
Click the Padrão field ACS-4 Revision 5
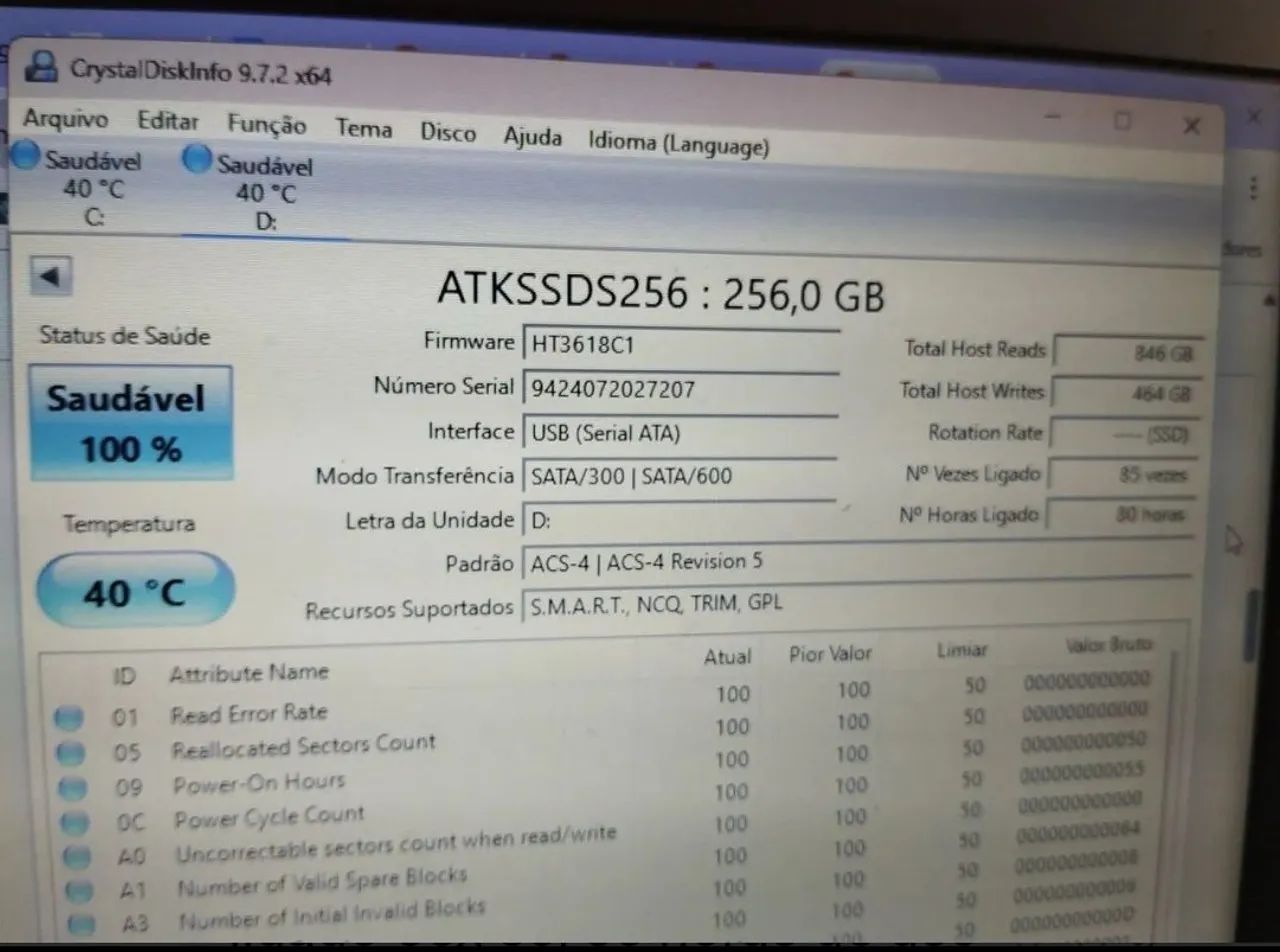pyautogui.click(x=856, y=562)
